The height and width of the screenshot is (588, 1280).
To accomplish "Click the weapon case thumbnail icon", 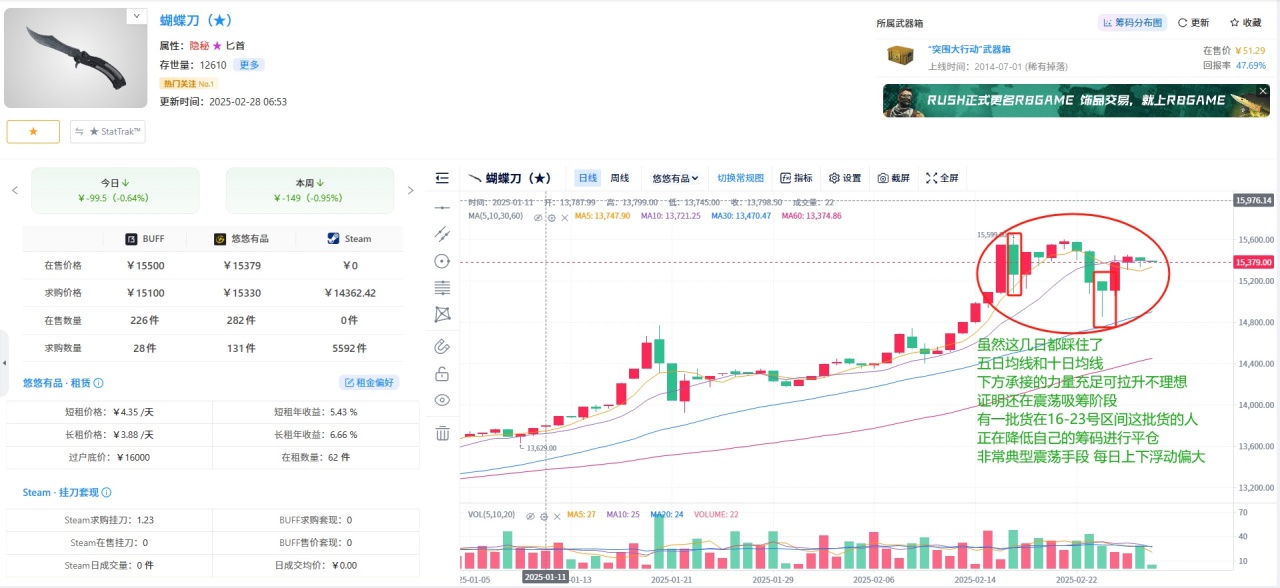I will pyautogui.click(x=900, y=57).
